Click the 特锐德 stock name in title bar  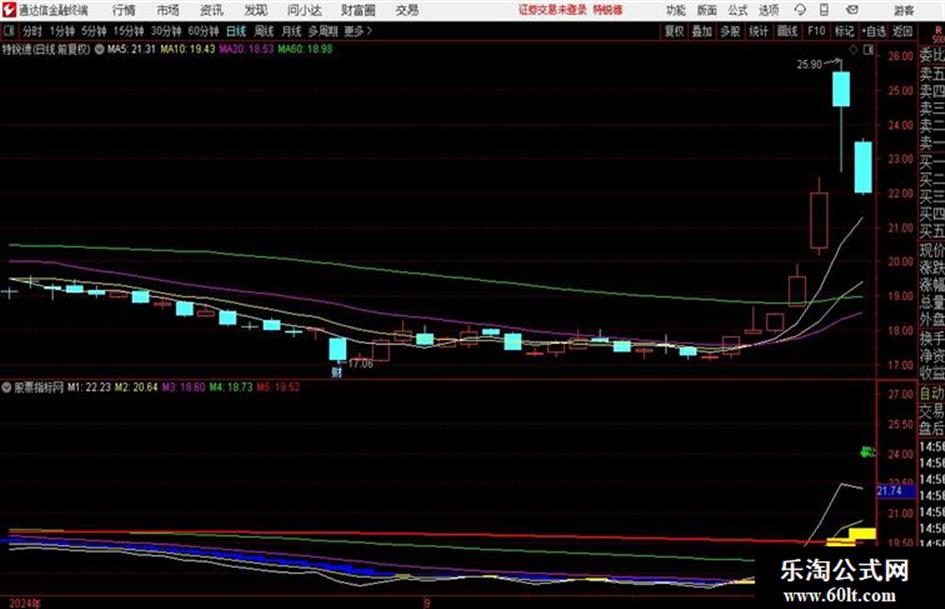tap(608, 10)
